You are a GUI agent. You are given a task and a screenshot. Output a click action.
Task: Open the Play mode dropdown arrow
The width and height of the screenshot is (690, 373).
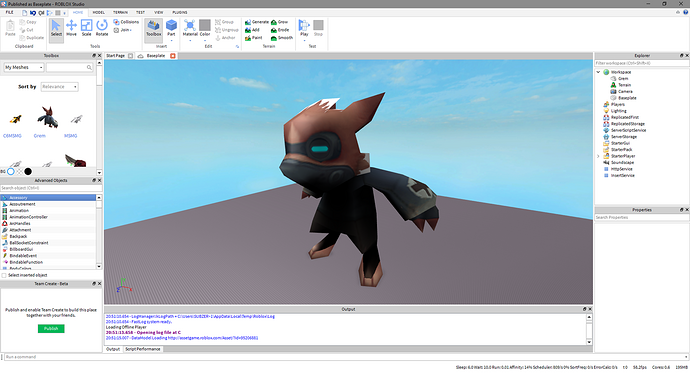tap(304, 40)
